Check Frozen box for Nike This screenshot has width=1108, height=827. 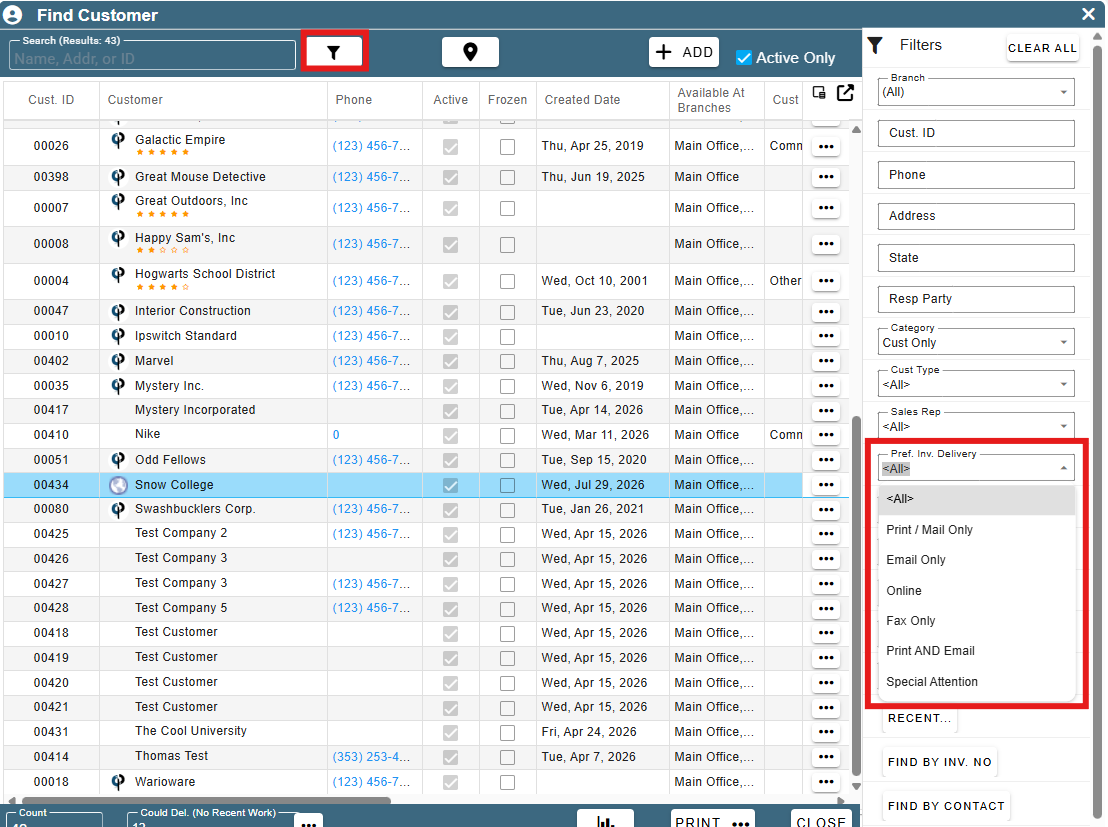click(507, 435)
